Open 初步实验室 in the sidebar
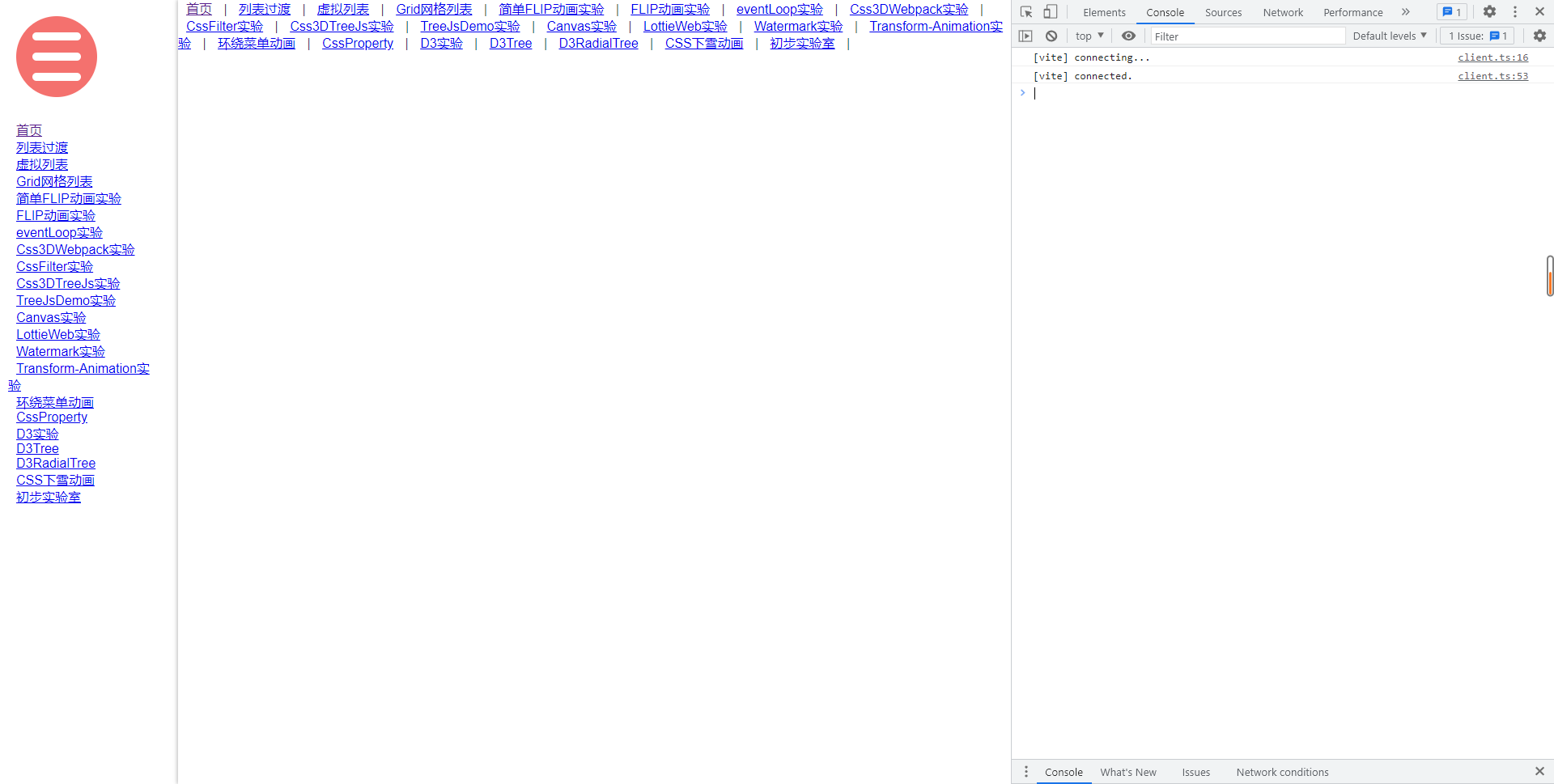 pyautogui.click(x=49, y=497)
